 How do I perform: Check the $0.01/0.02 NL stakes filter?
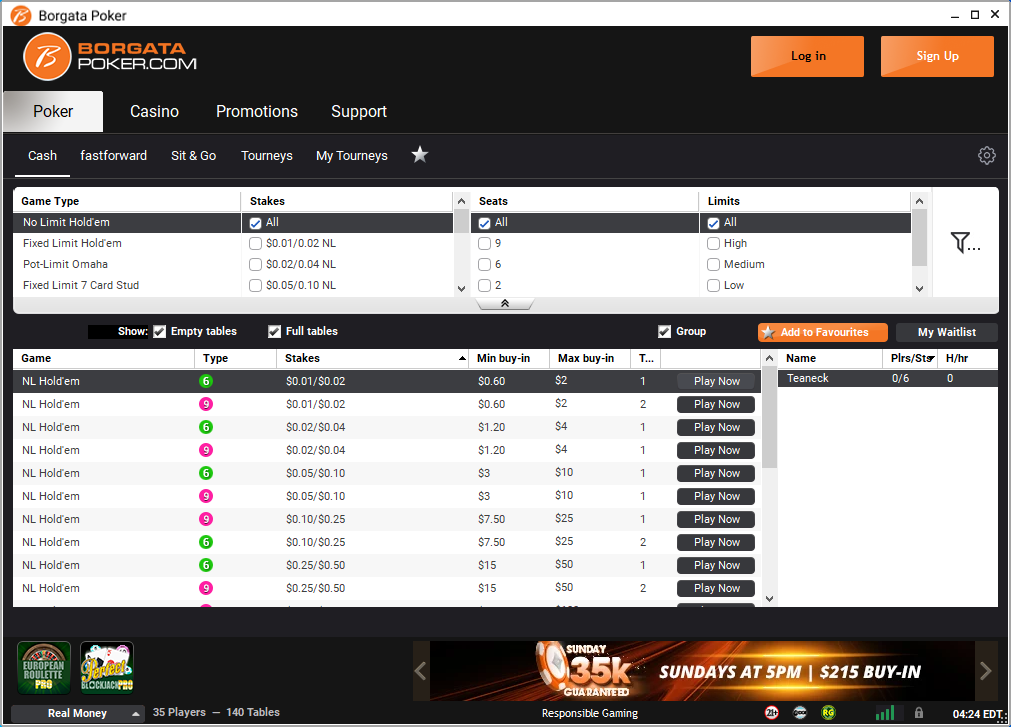[255, 244]
